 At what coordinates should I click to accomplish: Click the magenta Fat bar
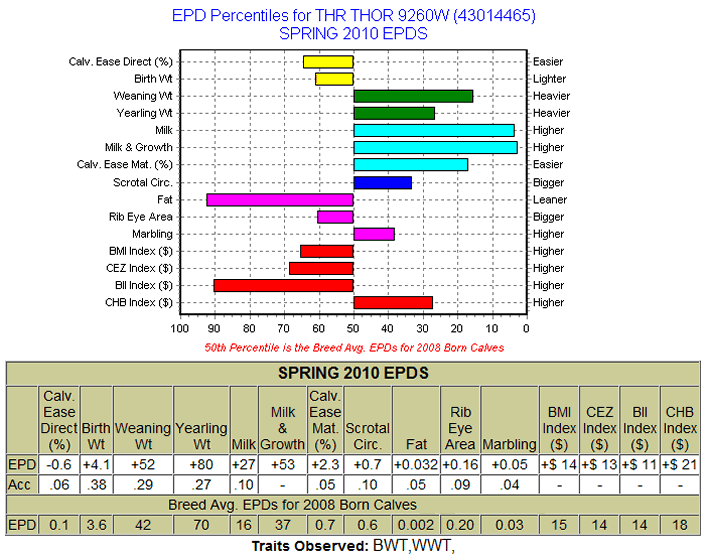[x=280, y=200]
